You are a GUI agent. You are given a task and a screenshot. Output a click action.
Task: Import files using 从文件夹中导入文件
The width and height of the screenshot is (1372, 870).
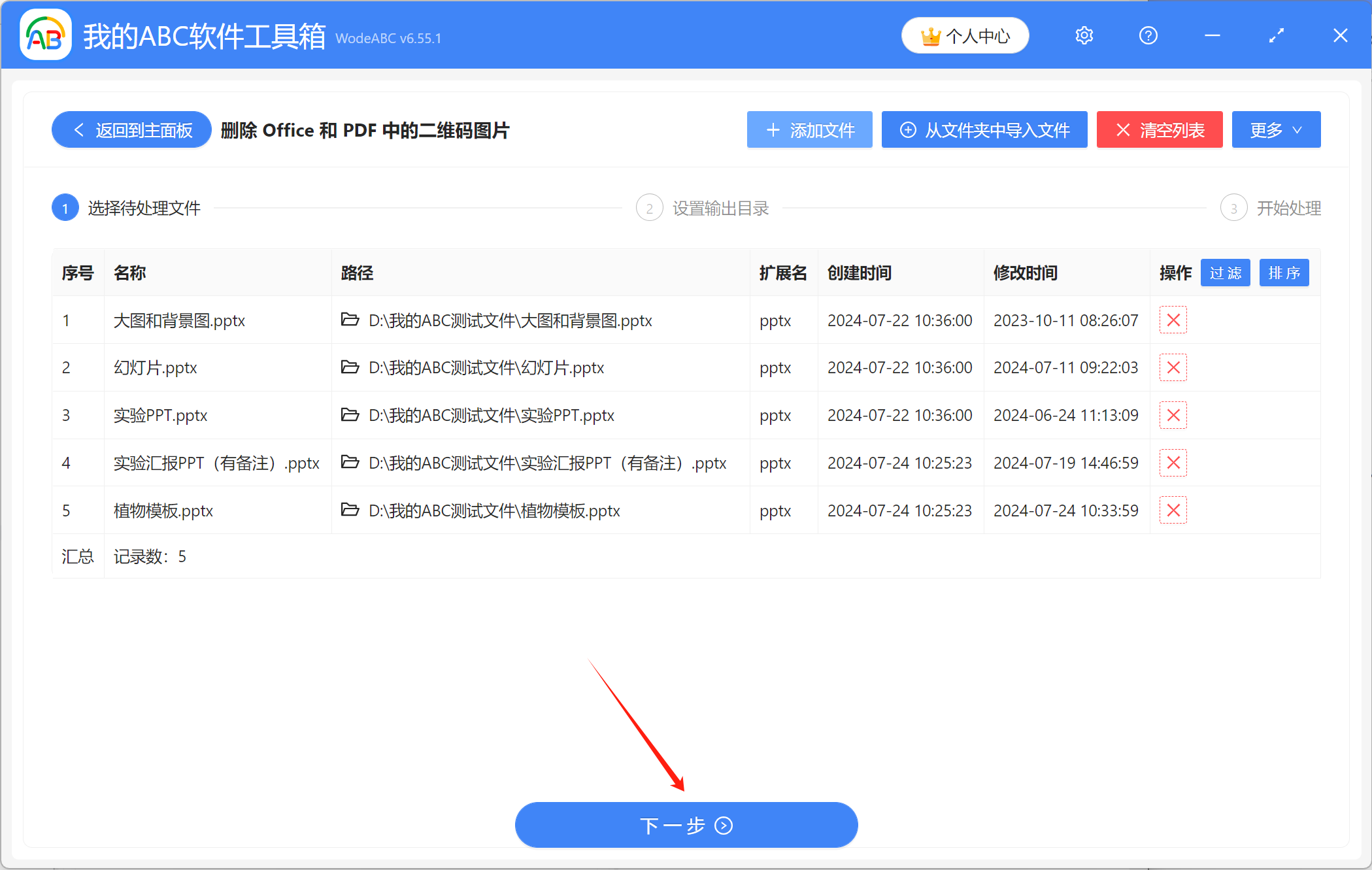click(984, 129)
